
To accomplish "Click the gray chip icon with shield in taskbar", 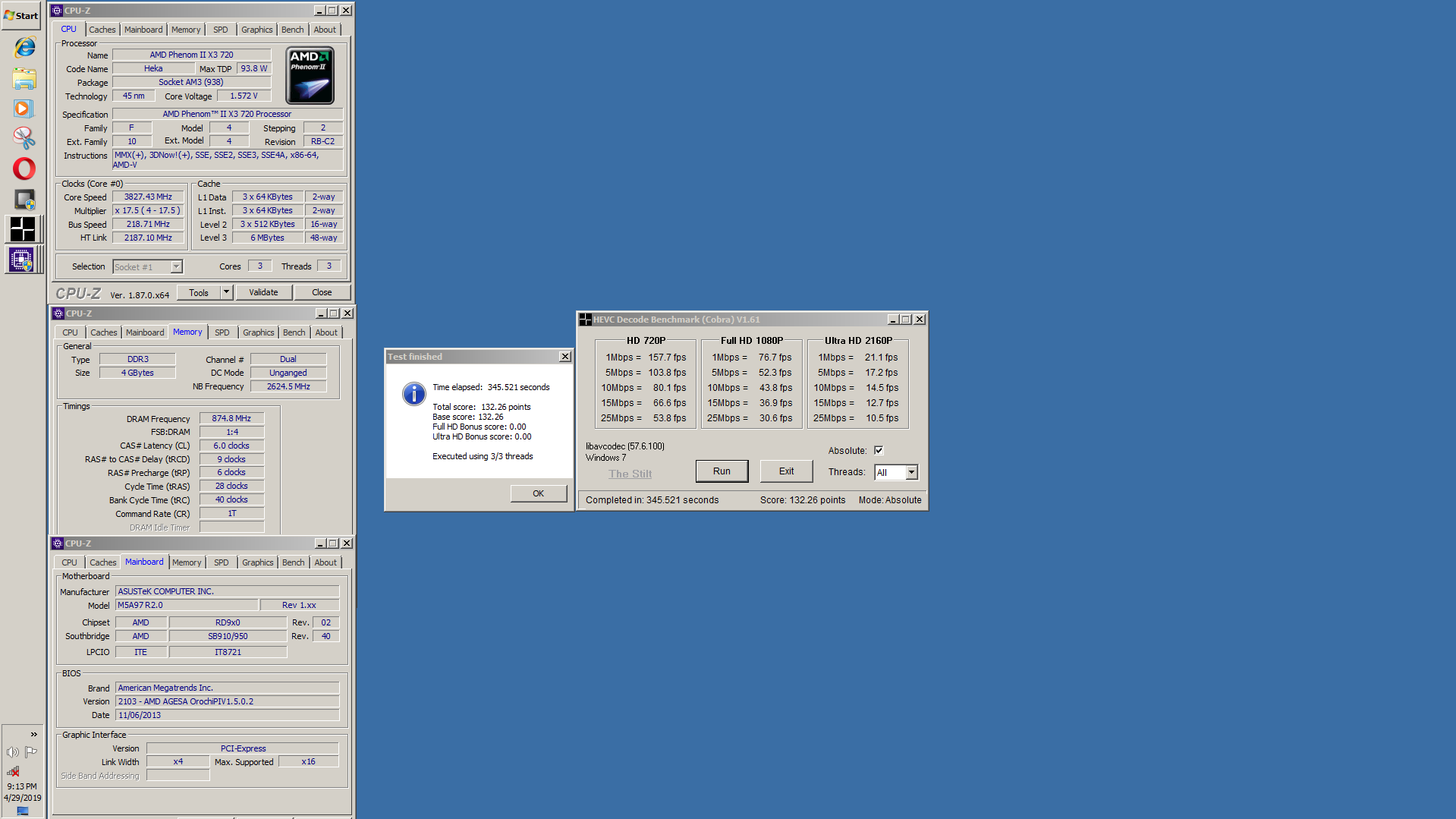I will [x=24, y=199].
